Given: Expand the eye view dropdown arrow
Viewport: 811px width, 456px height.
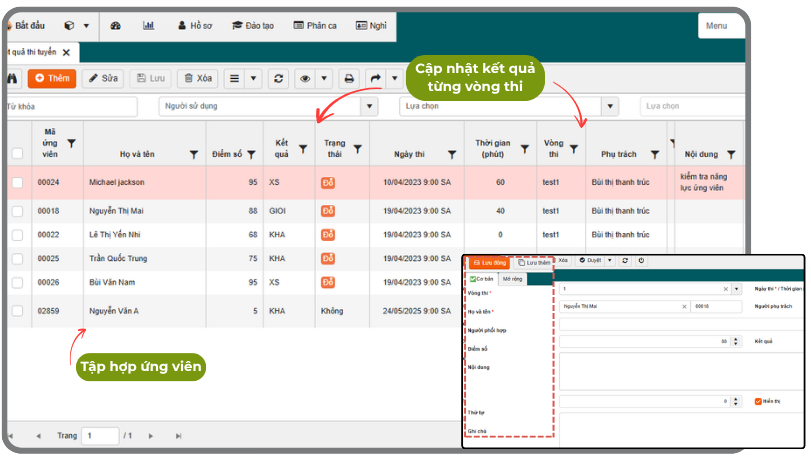Looking at the screenshot, I should (324, 79).
